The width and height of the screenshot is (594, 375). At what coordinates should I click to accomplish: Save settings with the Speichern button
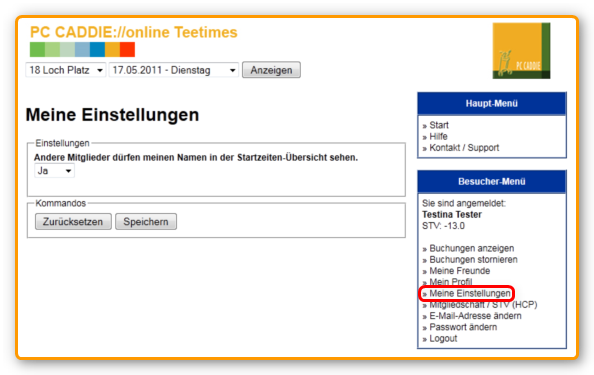click(x=146, y=222)
